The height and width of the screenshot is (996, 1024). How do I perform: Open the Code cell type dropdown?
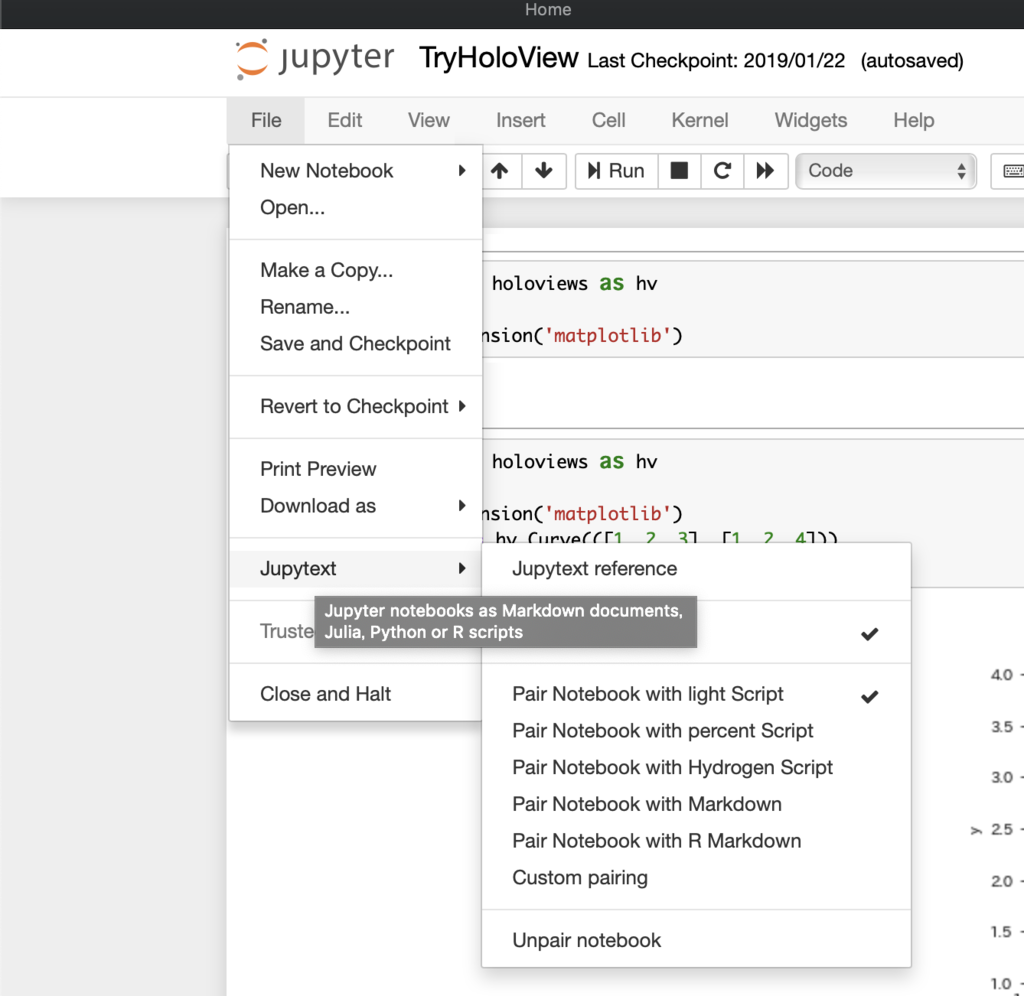click(x=885, y=171)
